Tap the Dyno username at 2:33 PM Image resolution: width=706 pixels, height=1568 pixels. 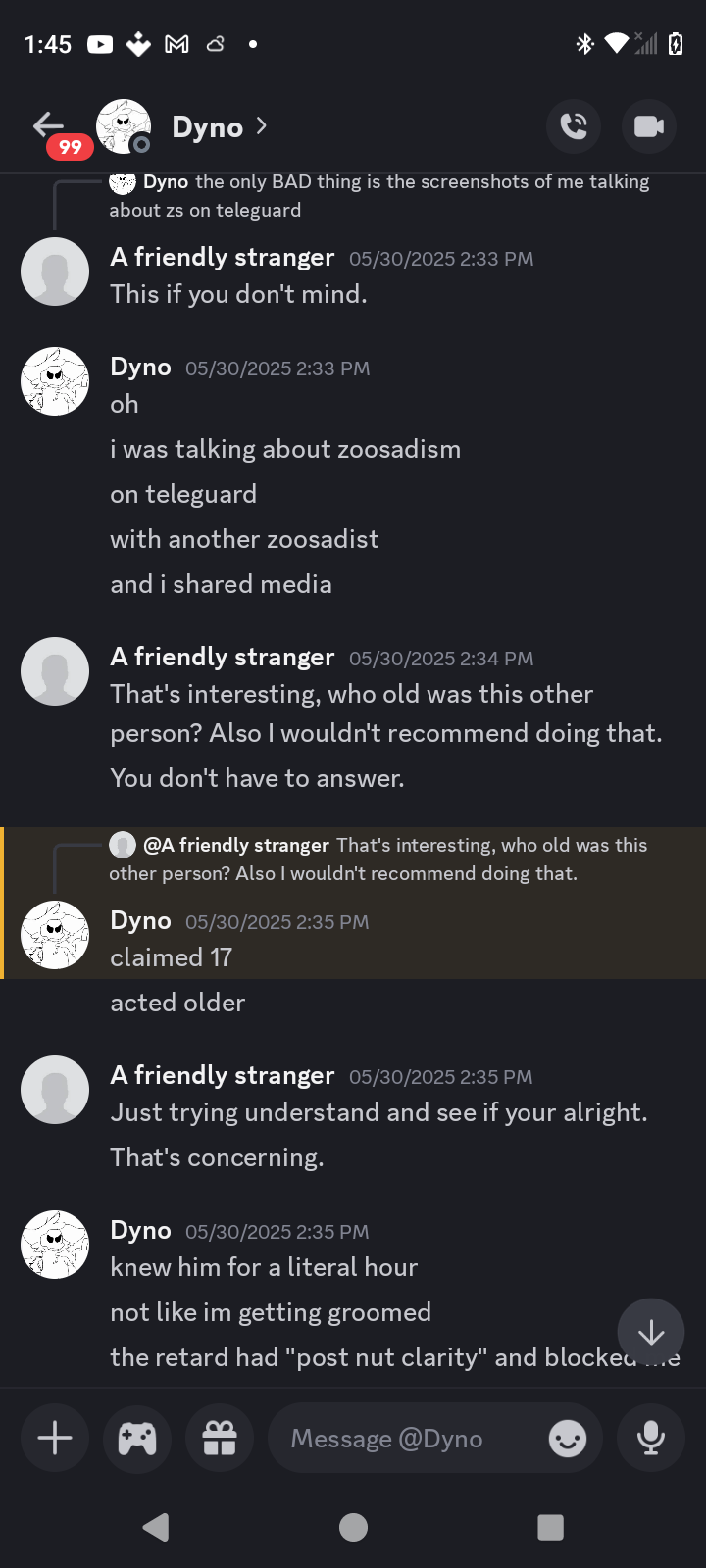coord(140,367)
